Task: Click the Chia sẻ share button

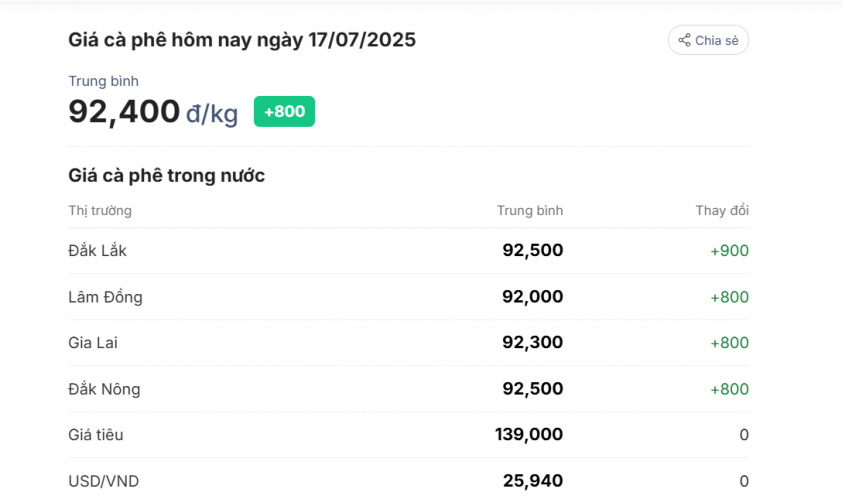Action: click(x=708, y=40)
